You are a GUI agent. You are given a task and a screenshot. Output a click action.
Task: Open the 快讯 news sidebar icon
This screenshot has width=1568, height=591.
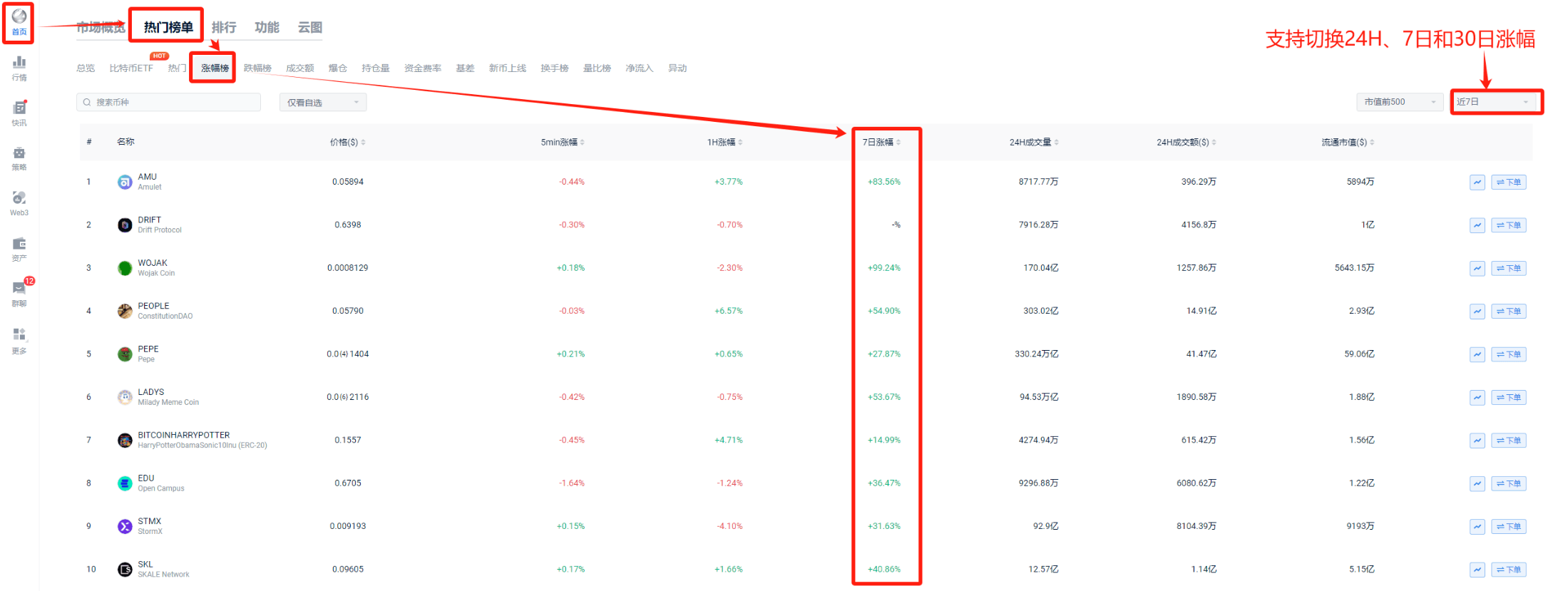point(19,113)
